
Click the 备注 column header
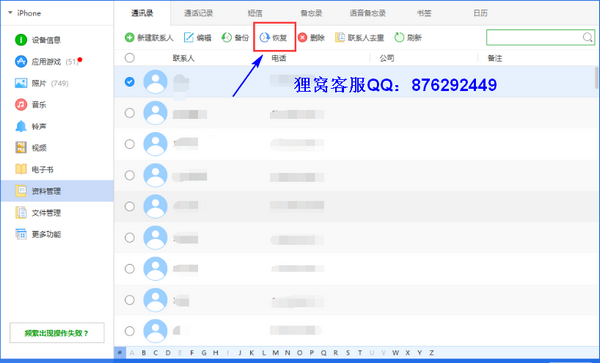[495, 58]
